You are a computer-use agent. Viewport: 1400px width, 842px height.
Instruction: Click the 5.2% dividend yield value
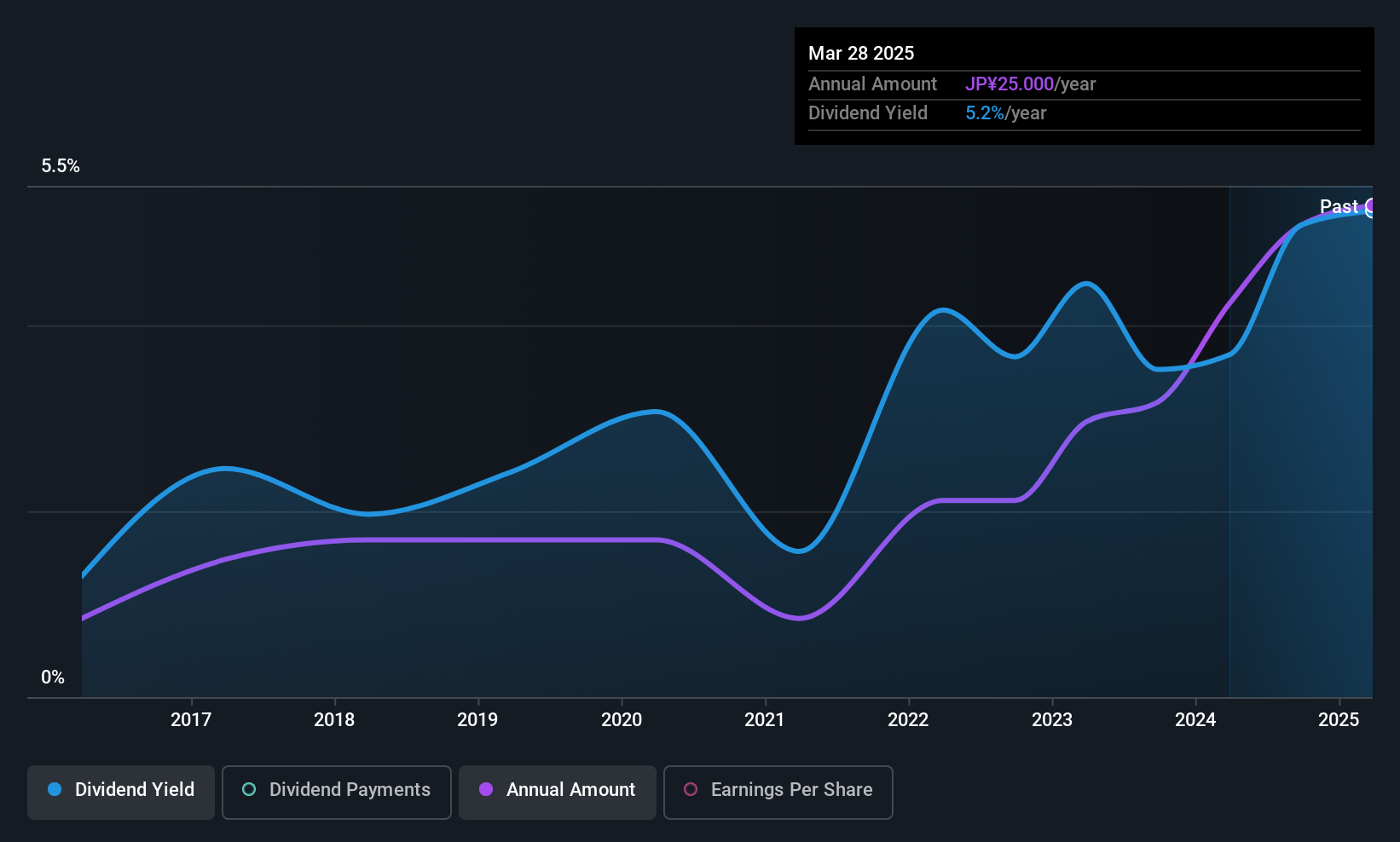(x=985, y=113)
